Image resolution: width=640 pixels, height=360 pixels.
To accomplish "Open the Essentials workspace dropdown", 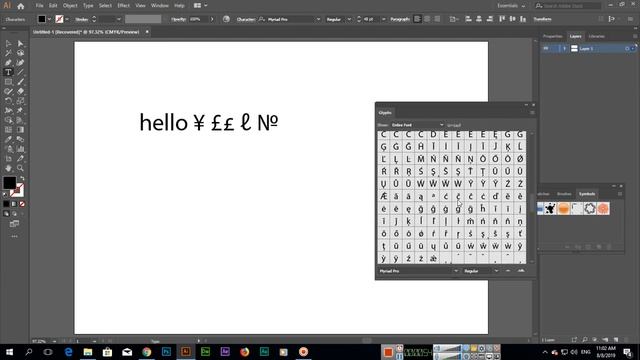I will point(511,6).
